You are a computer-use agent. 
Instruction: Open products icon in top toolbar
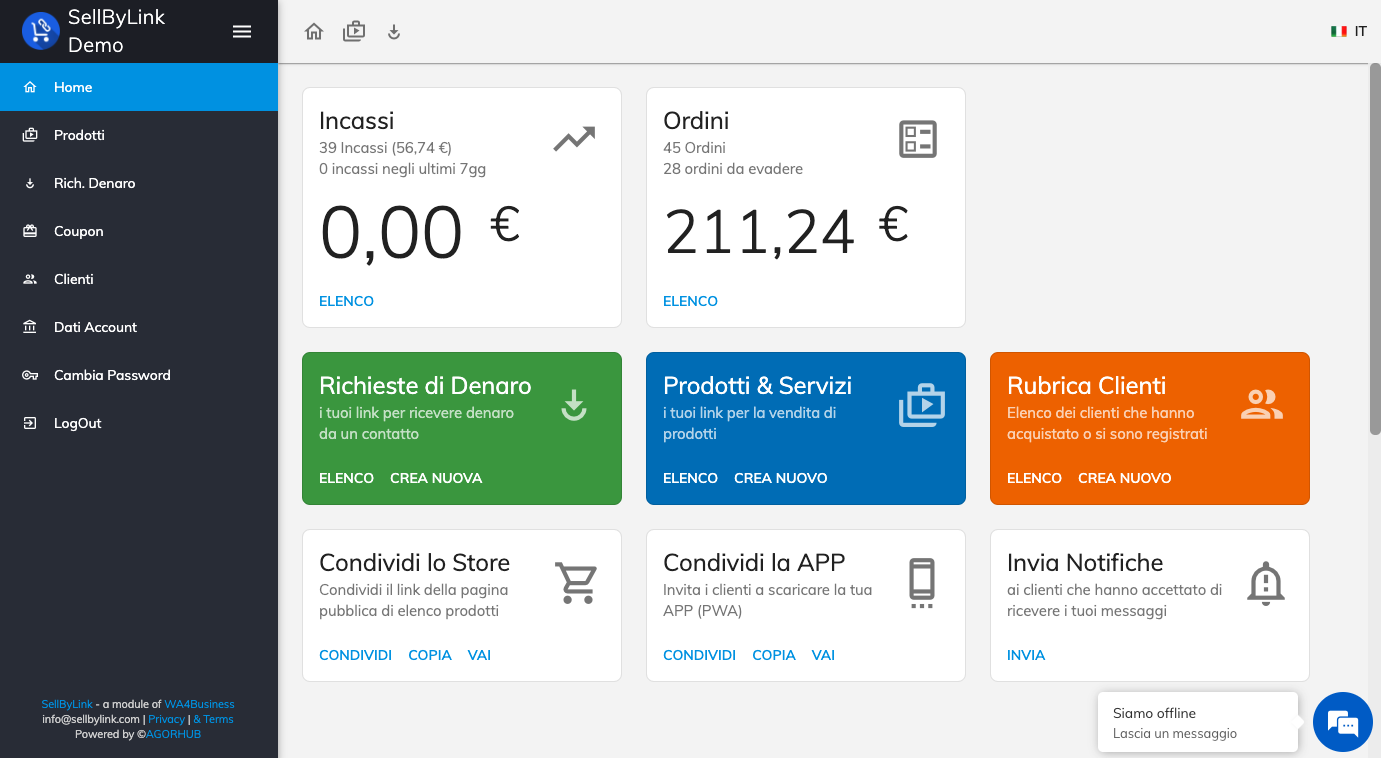click(354, 32)
